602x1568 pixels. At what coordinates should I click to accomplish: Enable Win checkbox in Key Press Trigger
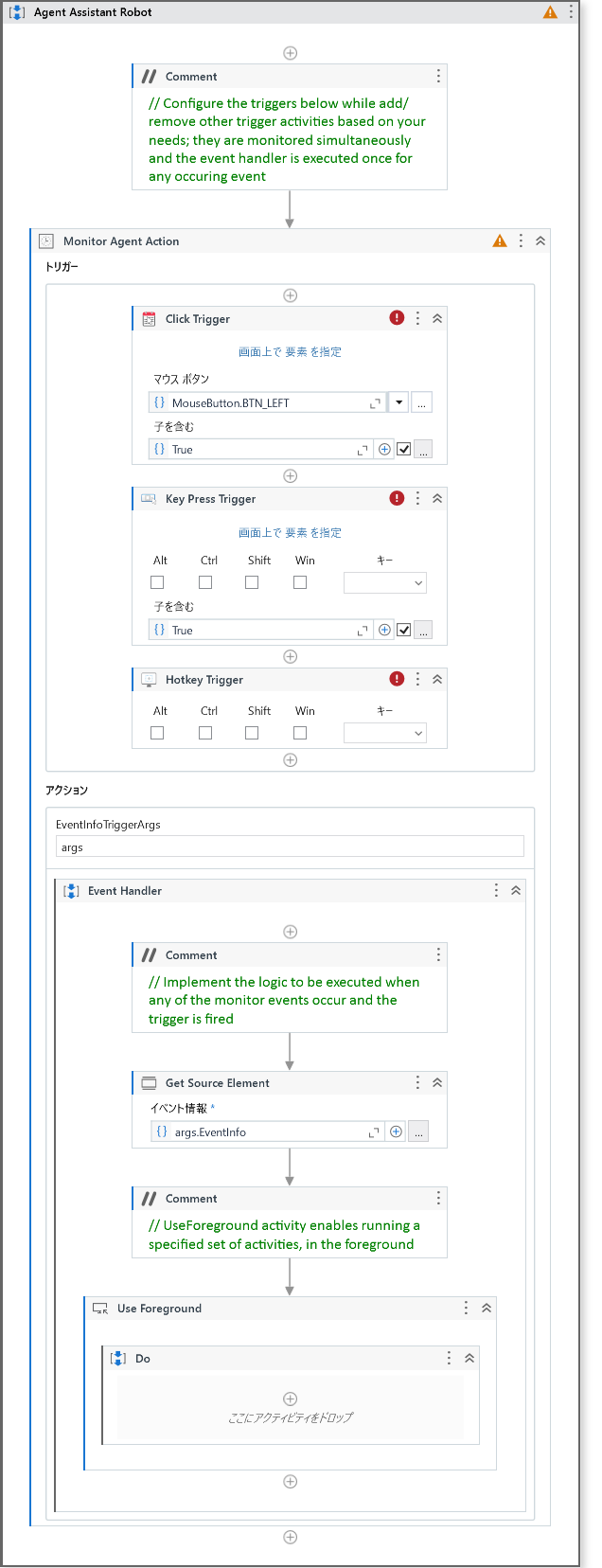tap(300, 582)
